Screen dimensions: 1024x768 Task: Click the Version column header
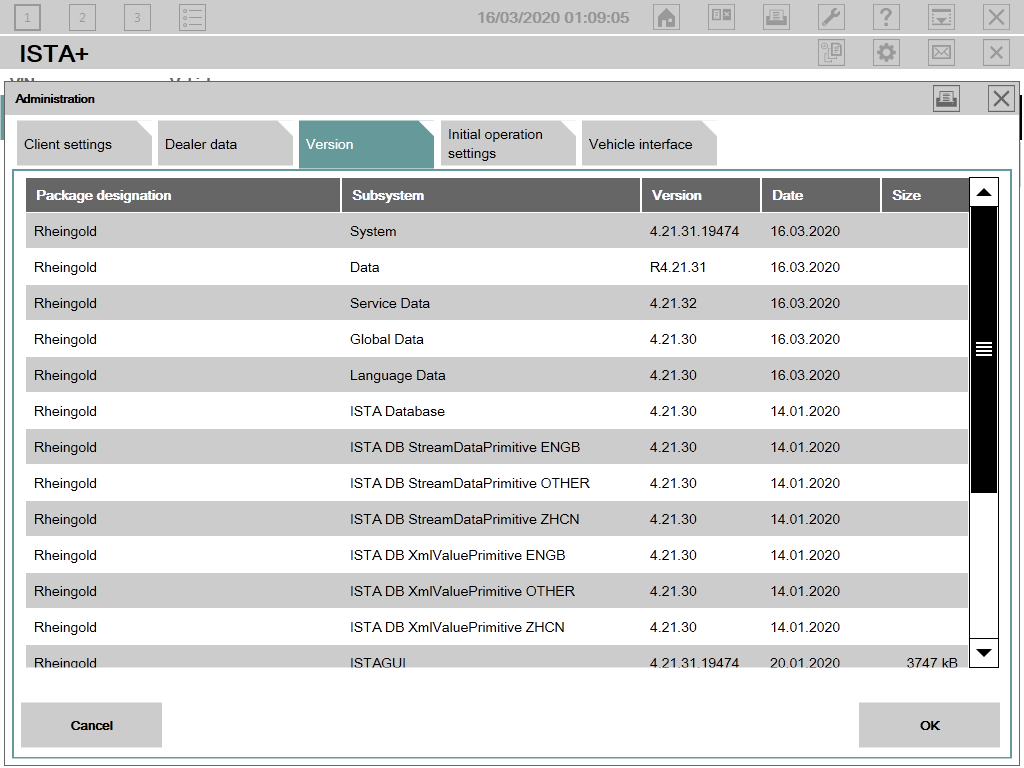pyautogui.click(x=701, y=195)
